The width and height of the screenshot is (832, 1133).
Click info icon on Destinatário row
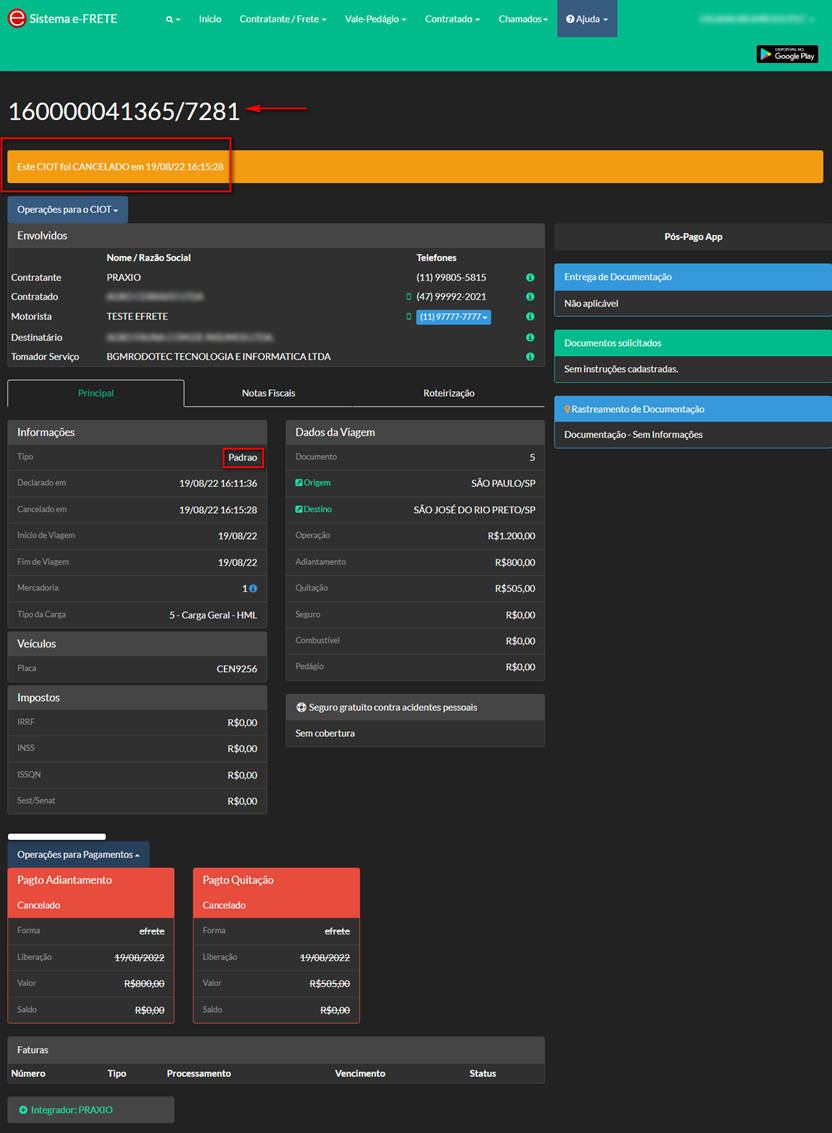(x=530, y=337)
